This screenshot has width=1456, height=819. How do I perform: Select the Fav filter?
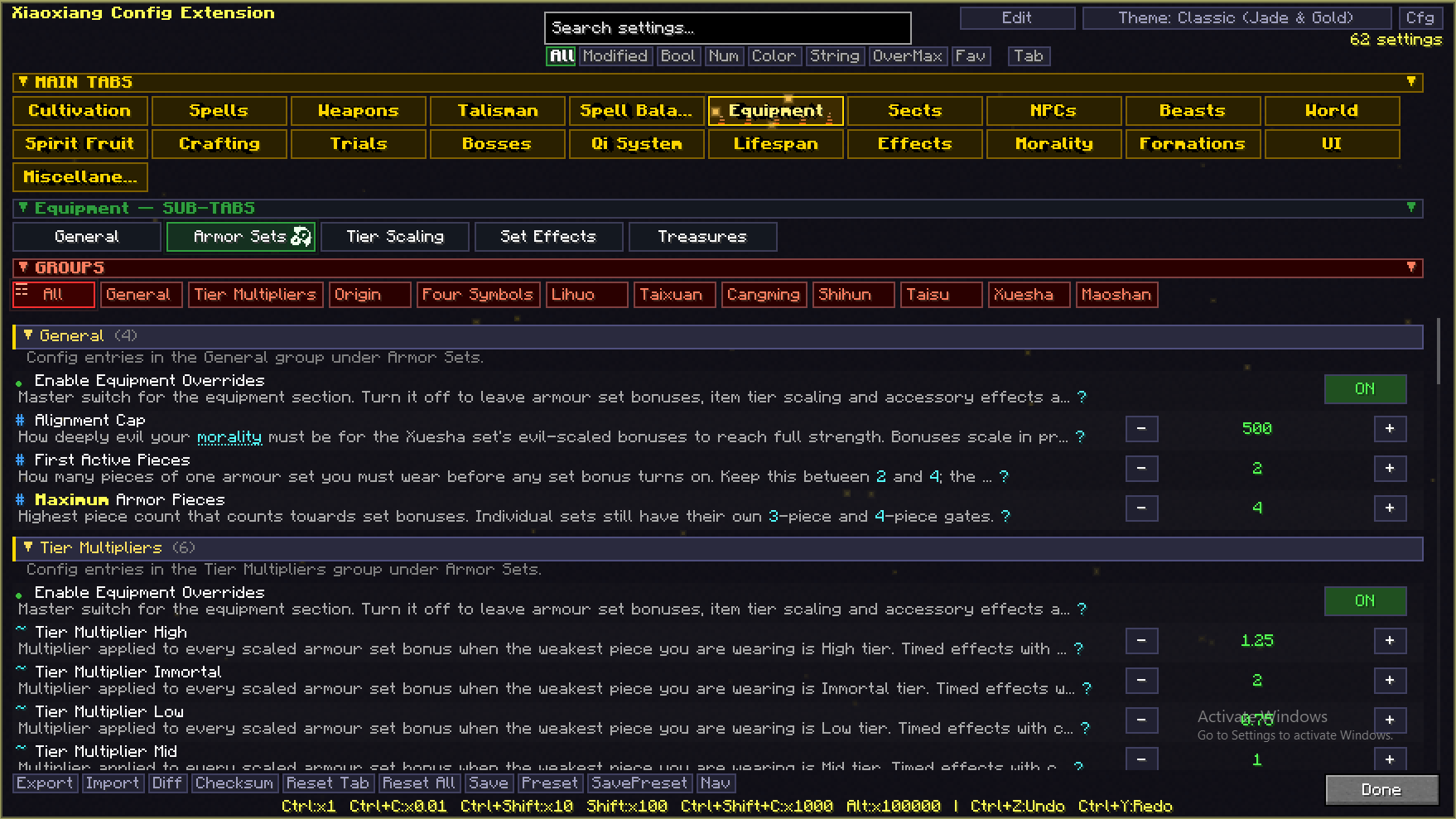970,55
